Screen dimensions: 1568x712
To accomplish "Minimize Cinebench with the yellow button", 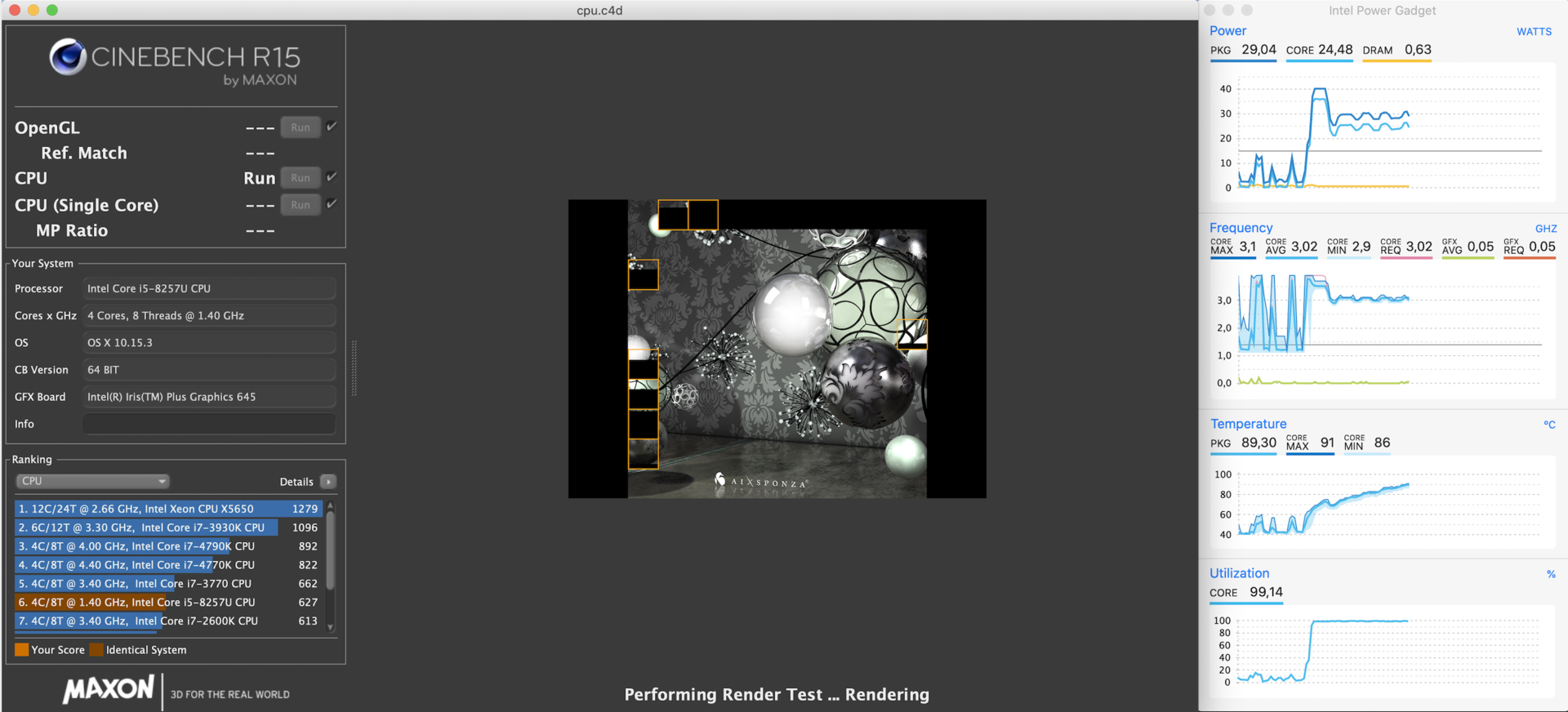I will [x=33, y=10].
